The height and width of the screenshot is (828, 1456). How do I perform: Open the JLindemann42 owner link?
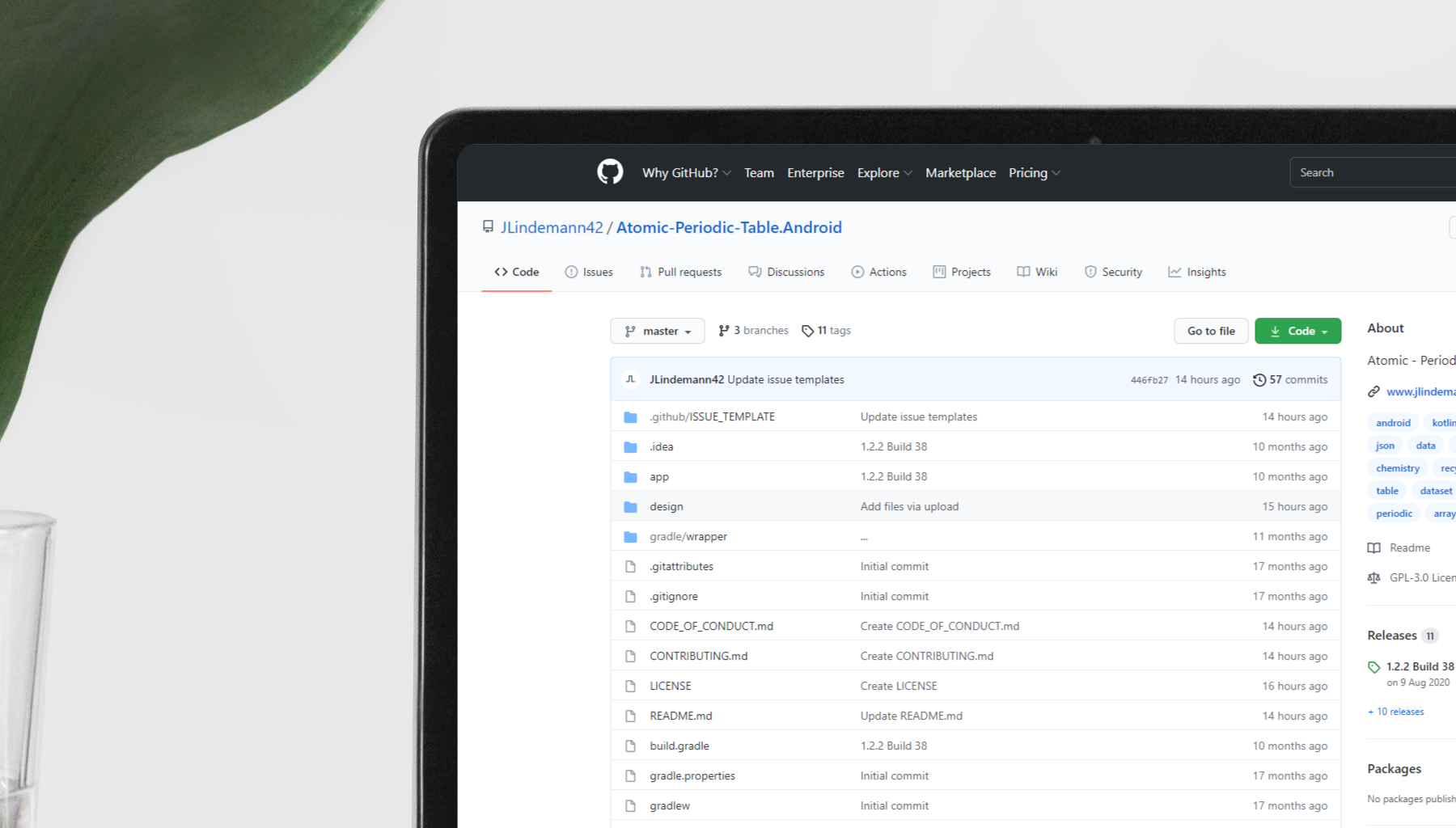(552, 228)
